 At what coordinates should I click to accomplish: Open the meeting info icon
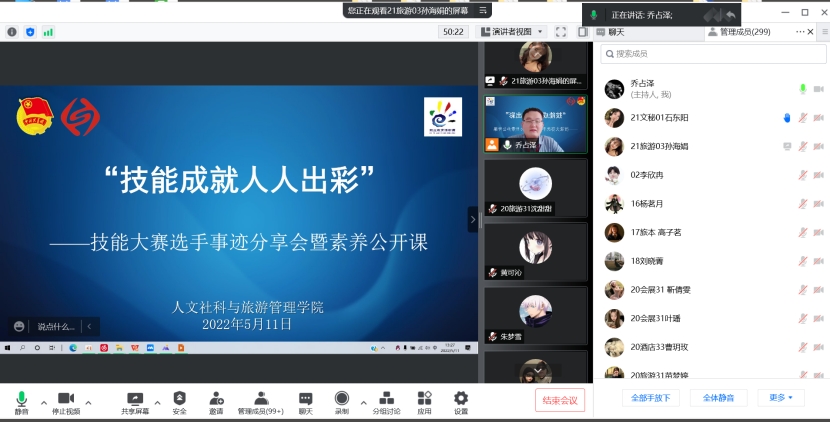12,32
